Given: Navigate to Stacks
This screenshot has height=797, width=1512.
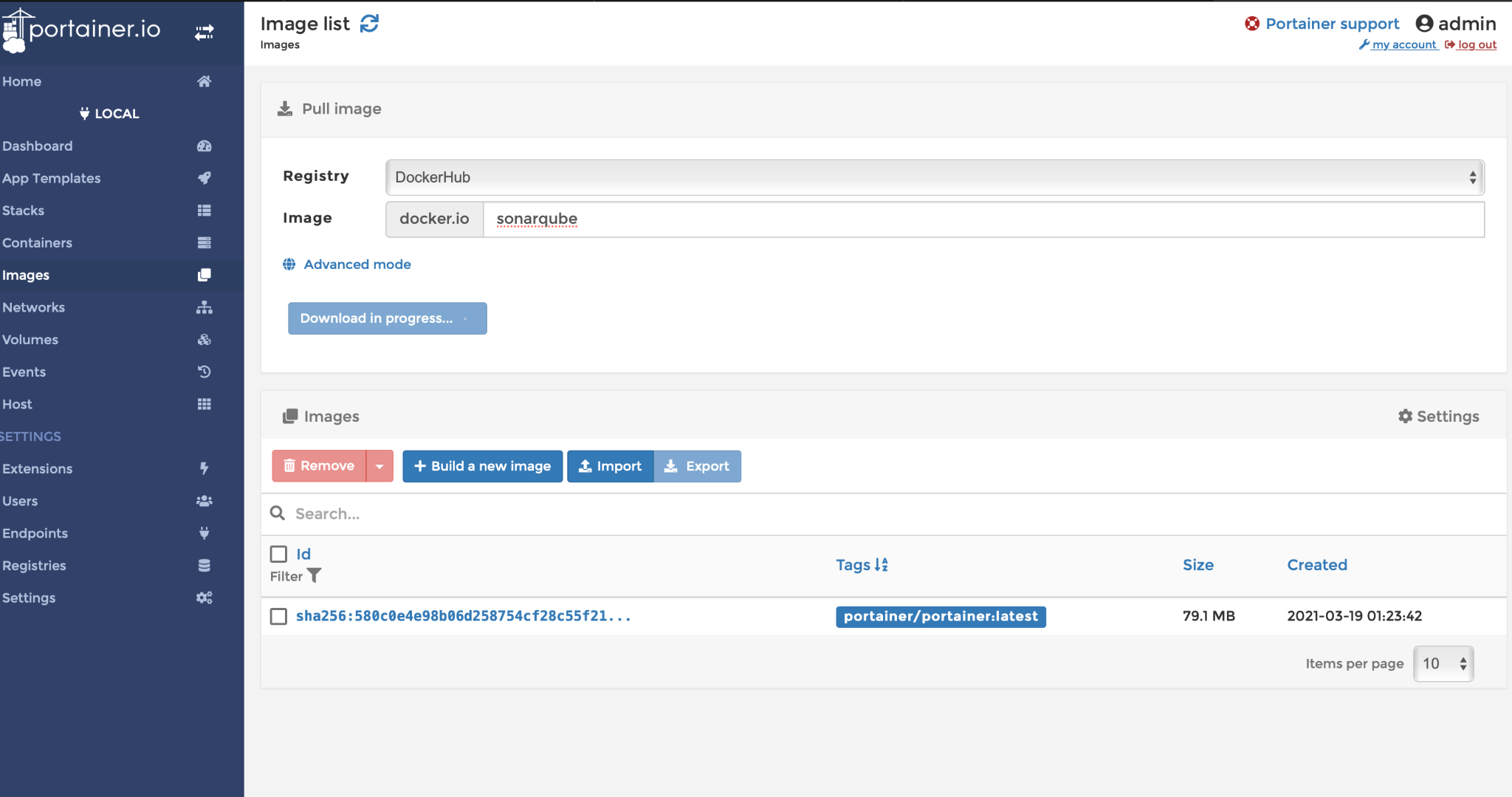Looking at the screenshot, I should point(24,211).
